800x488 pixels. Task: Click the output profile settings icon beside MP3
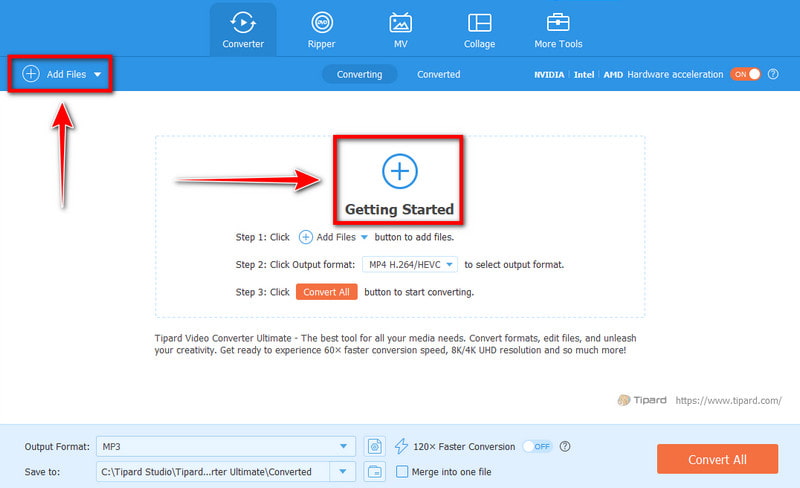[374, 447]
